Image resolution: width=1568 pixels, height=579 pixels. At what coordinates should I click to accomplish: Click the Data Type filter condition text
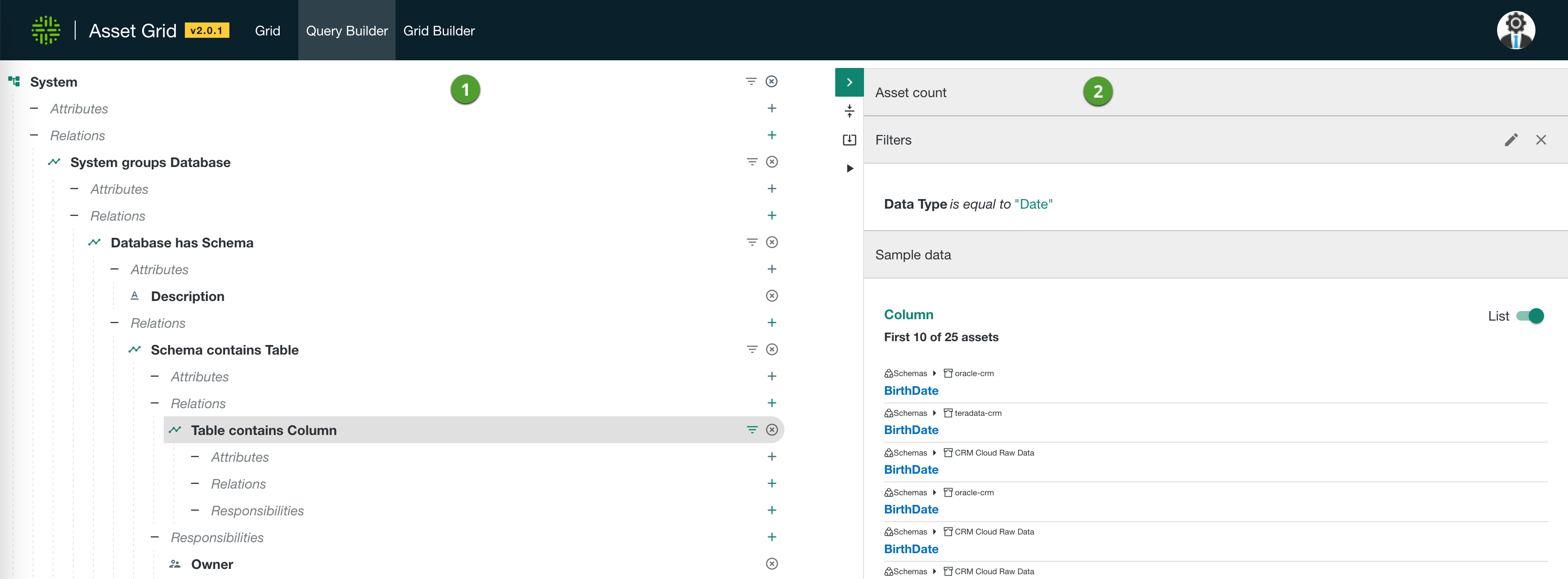click(x=968, y=204)
